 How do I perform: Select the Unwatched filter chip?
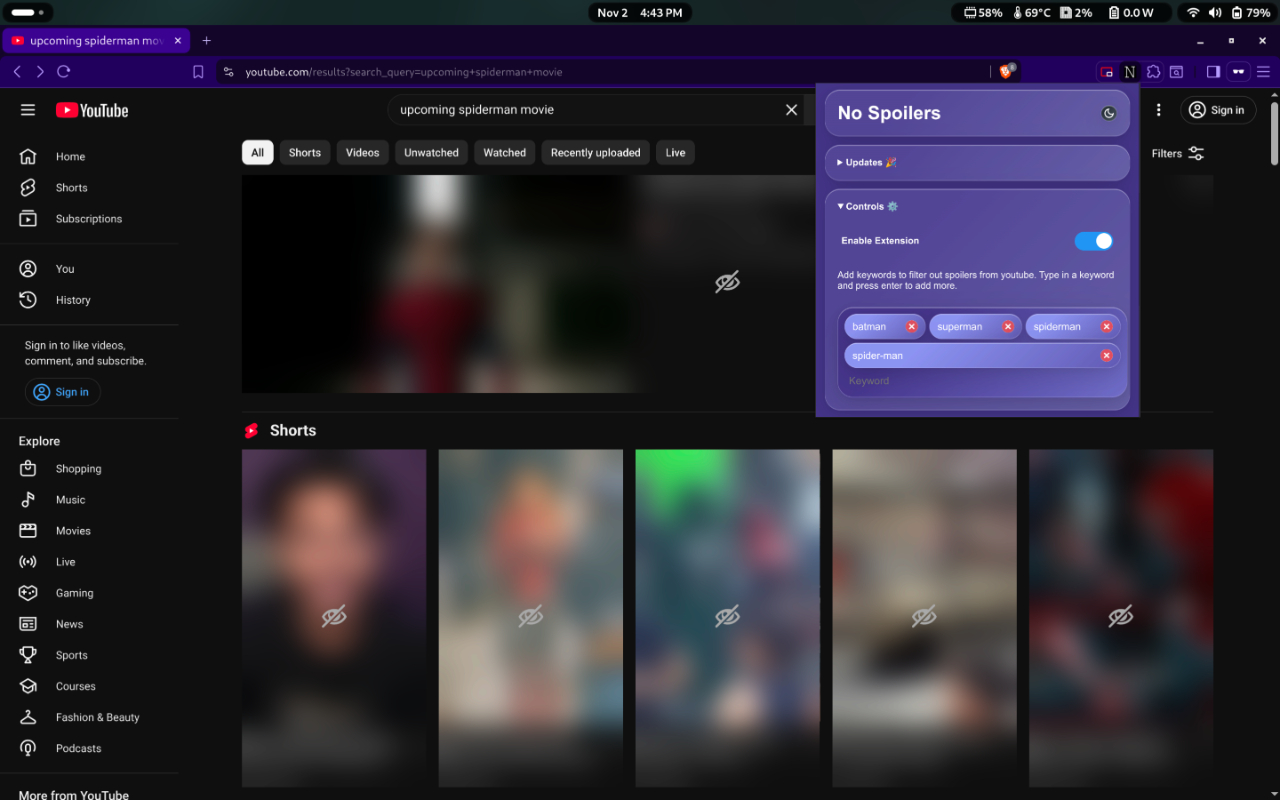[x=431, y=153]
